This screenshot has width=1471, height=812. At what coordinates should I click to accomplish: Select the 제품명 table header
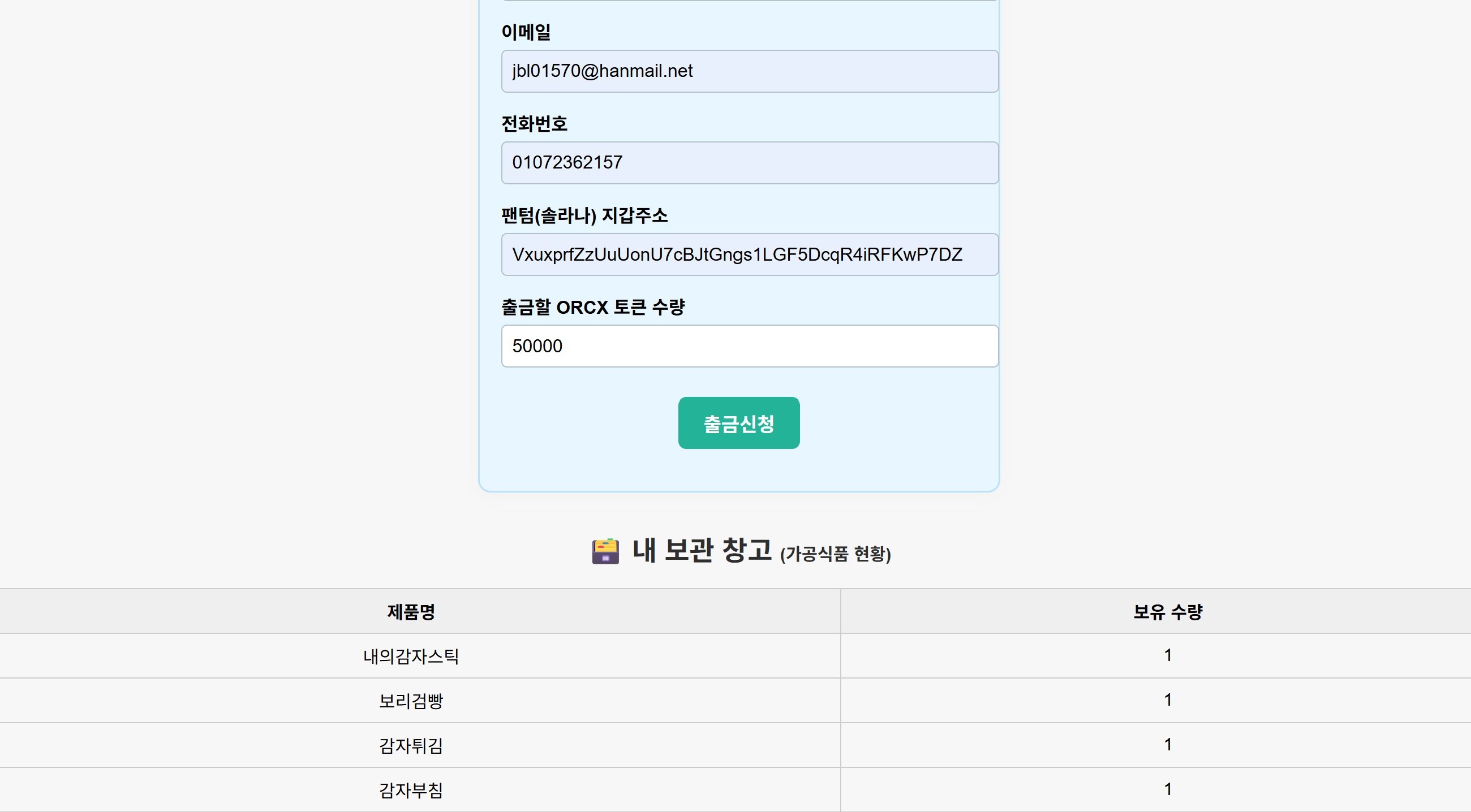(x=410, y=612)
